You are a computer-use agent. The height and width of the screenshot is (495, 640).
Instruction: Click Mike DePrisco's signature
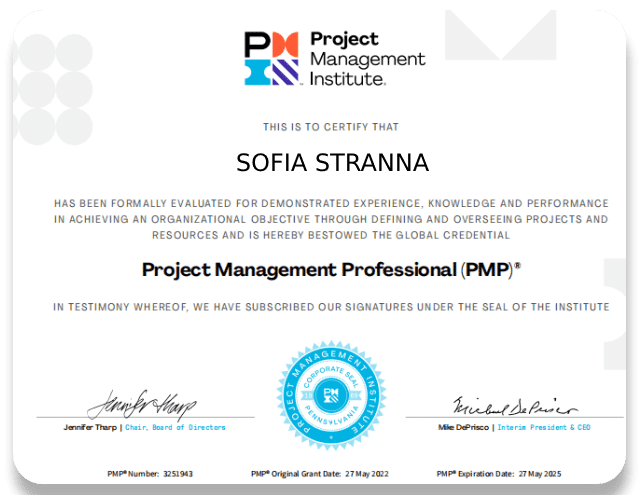coord(515,407)
